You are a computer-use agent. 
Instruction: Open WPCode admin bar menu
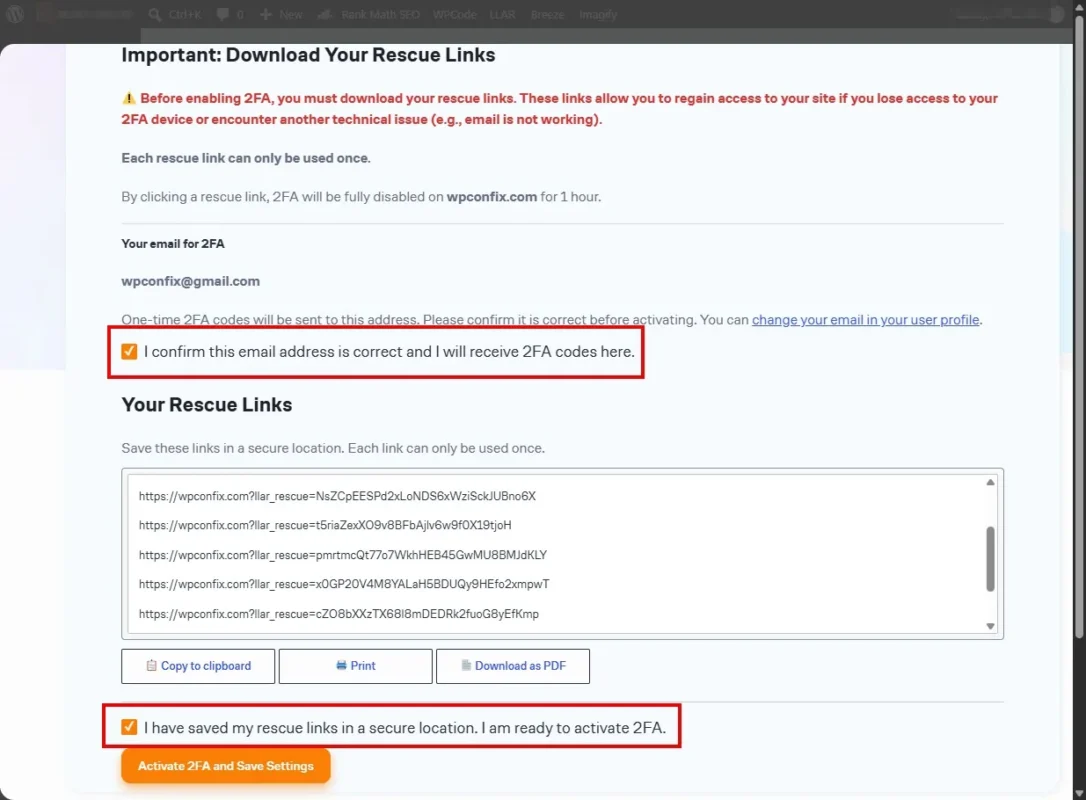[454, 15]
